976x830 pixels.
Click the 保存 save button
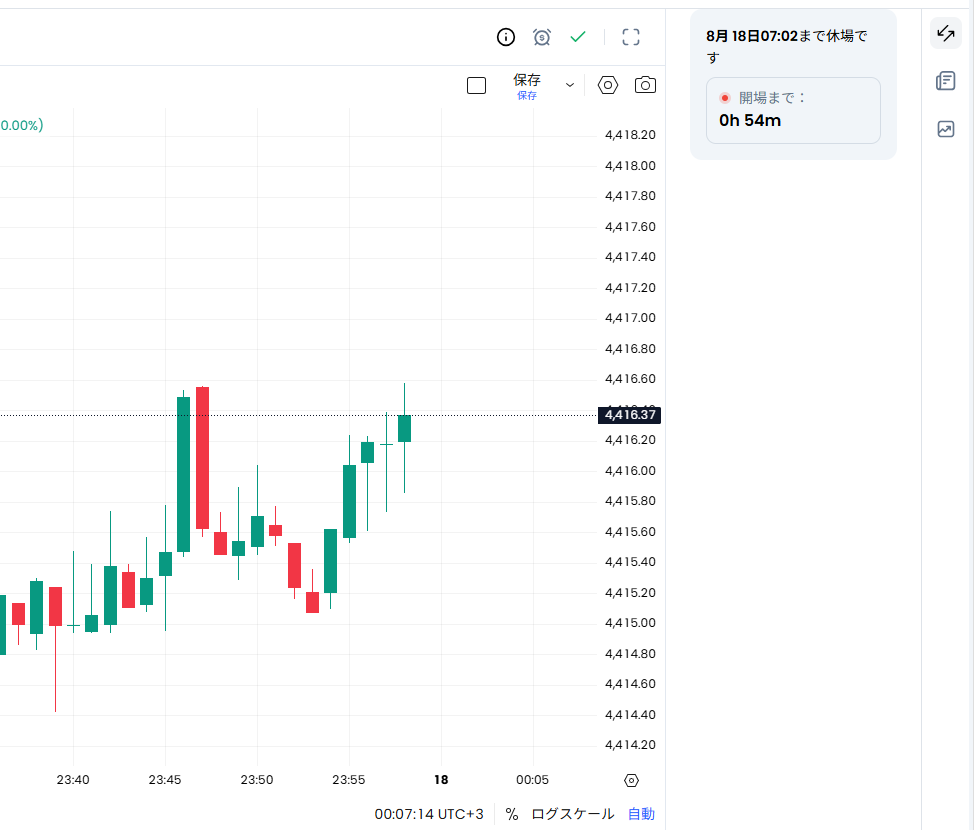coord(527,86)
